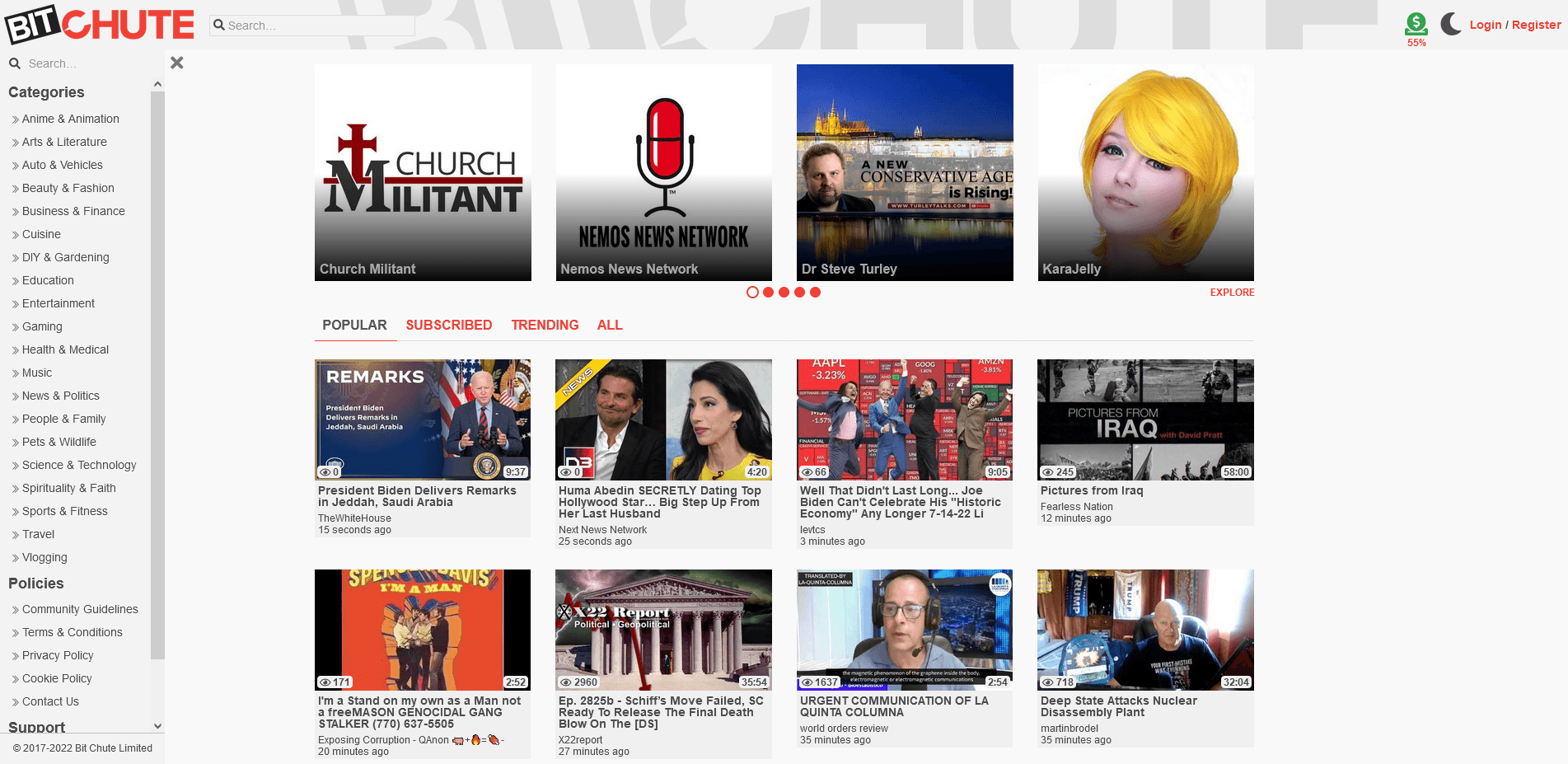This screenshot has height=764, width=1568.
Task: Open Terms & Conditions policy
Action: [x=72, y=632]
